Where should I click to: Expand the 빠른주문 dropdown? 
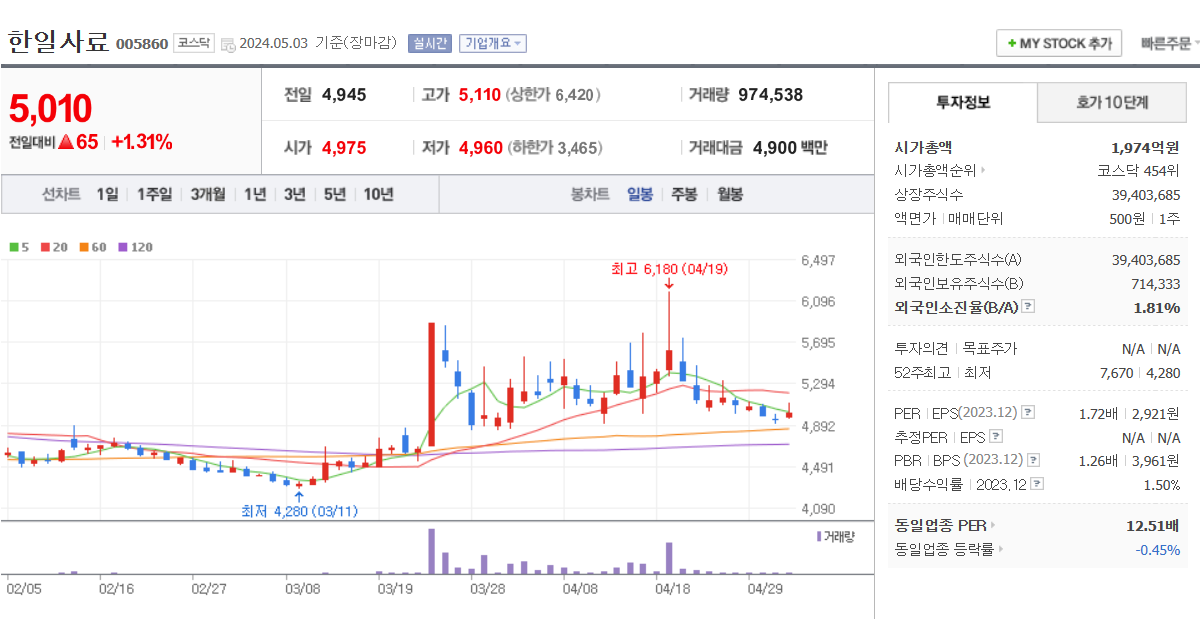[x=1169, y=43]
